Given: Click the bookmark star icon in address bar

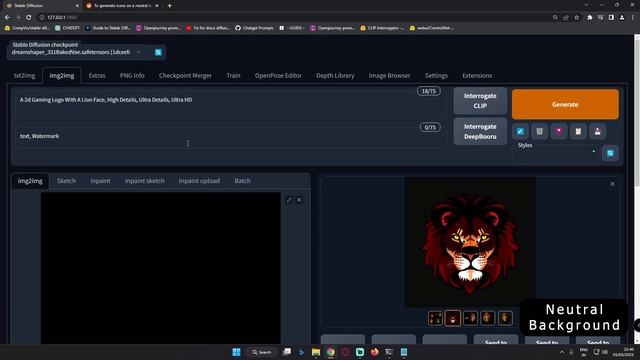Looking at the screenshot, I should click(576, 18).
